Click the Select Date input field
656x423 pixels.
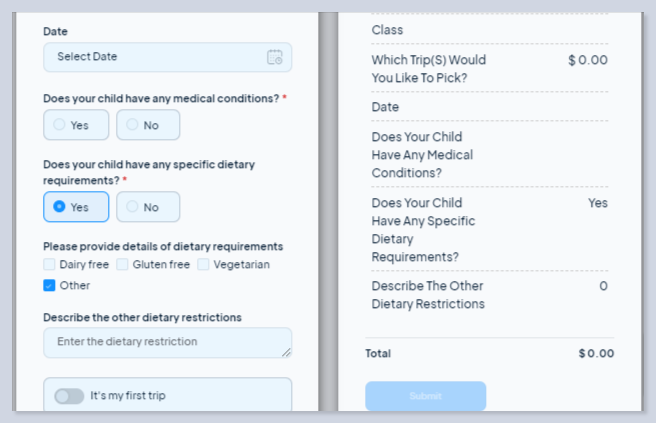[x=155, y=57]
